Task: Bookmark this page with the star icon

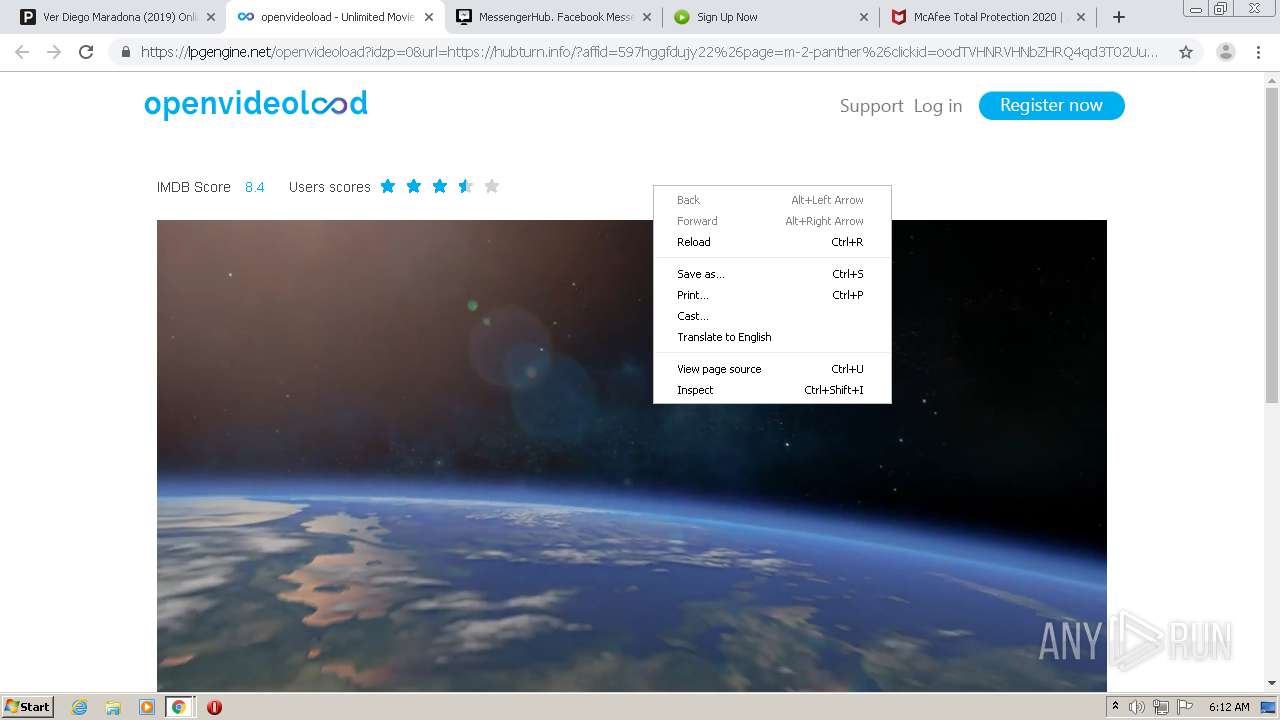Action: pyautogui.click(x=1186, y=52)
